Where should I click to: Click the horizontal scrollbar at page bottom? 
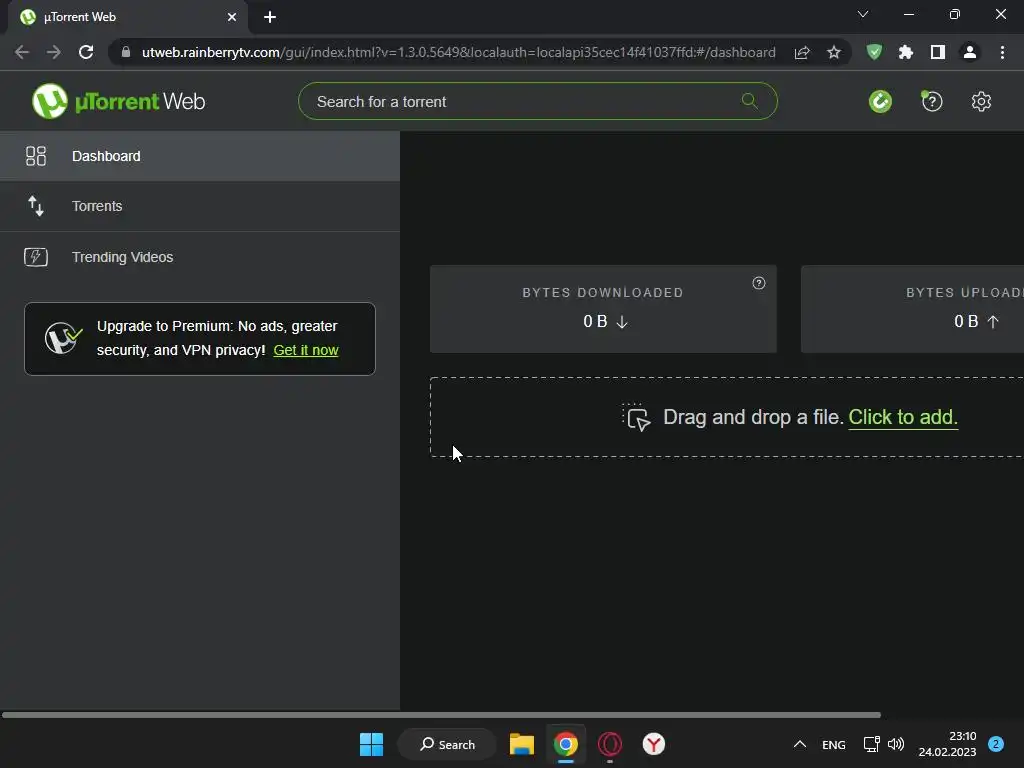click(441, 715)
